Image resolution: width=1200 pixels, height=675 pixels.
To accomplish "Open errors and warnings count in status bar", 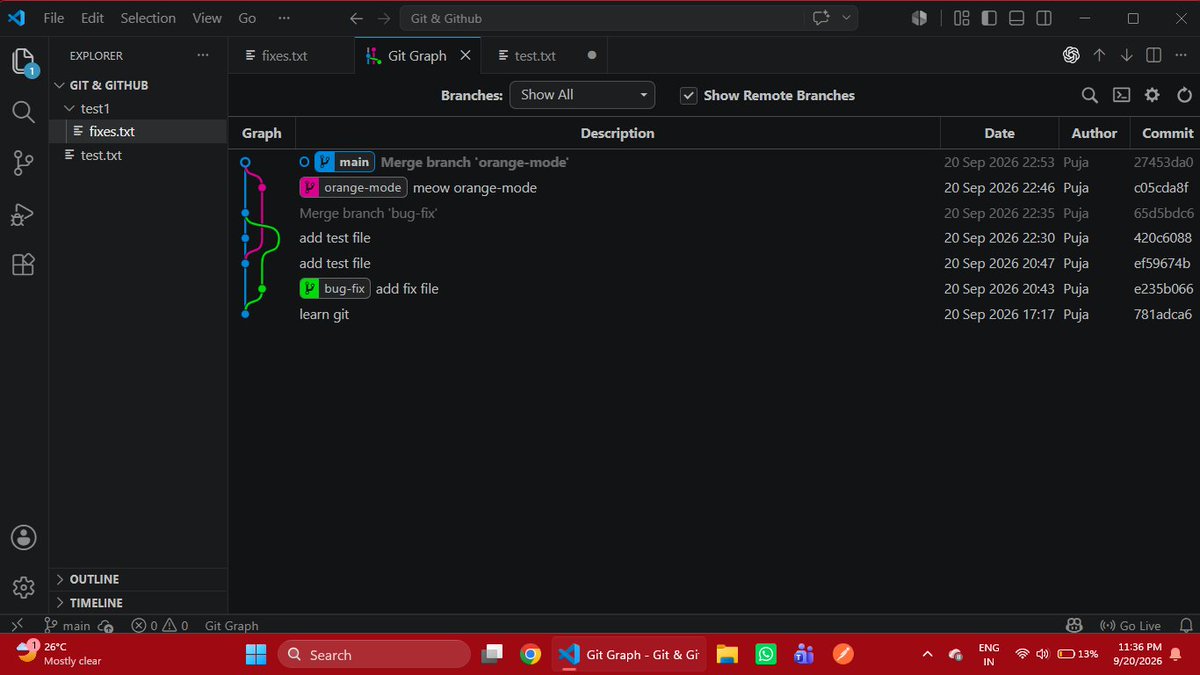I will pos(160,626).
